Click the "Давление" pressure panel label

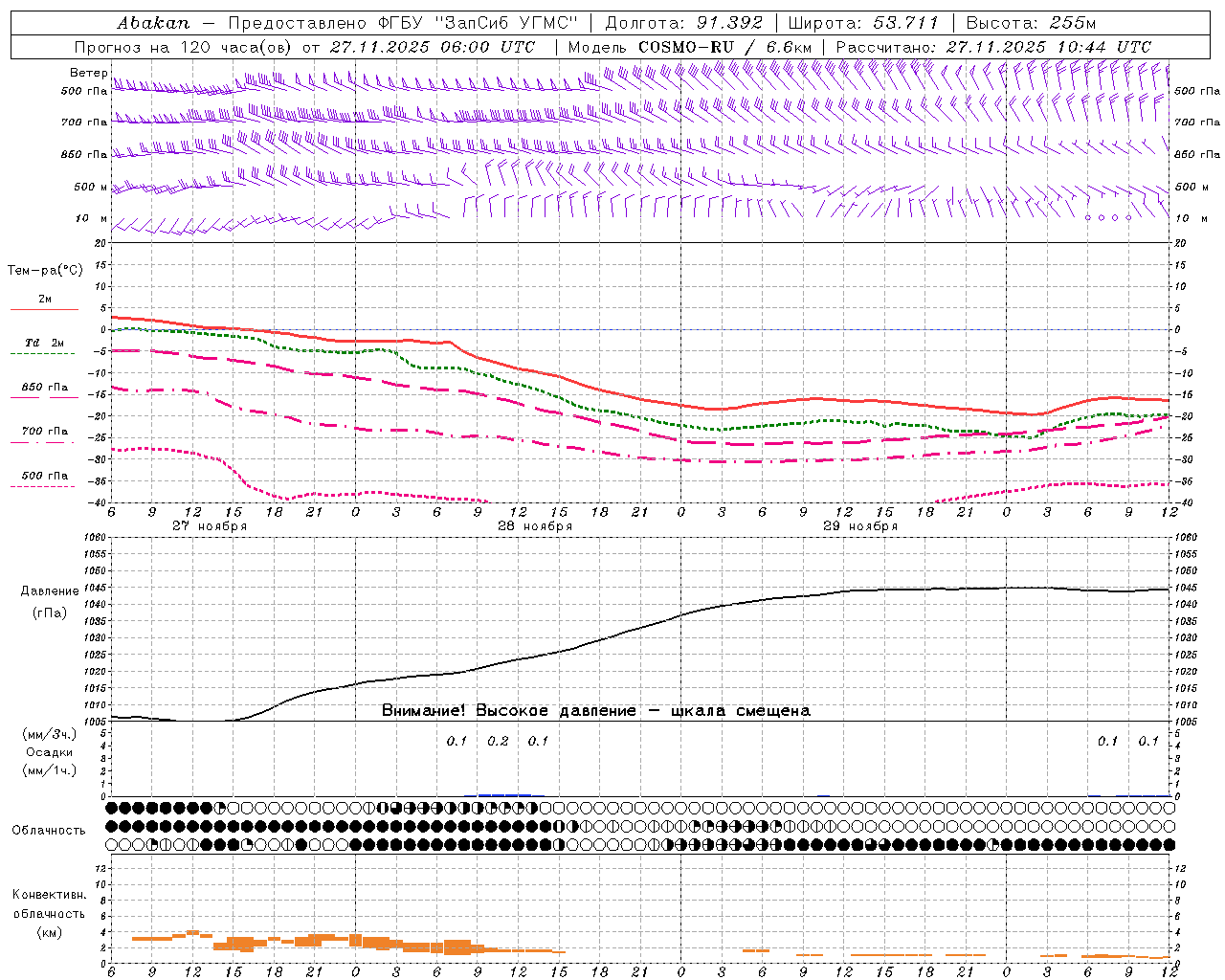point(50,591)
